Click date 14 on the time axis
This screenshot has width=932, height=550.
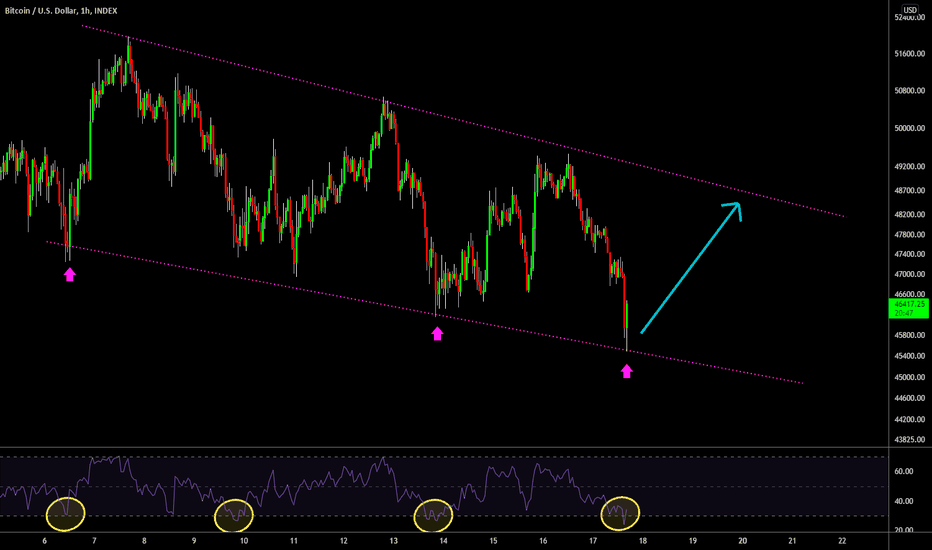click(x=443, y=541)
